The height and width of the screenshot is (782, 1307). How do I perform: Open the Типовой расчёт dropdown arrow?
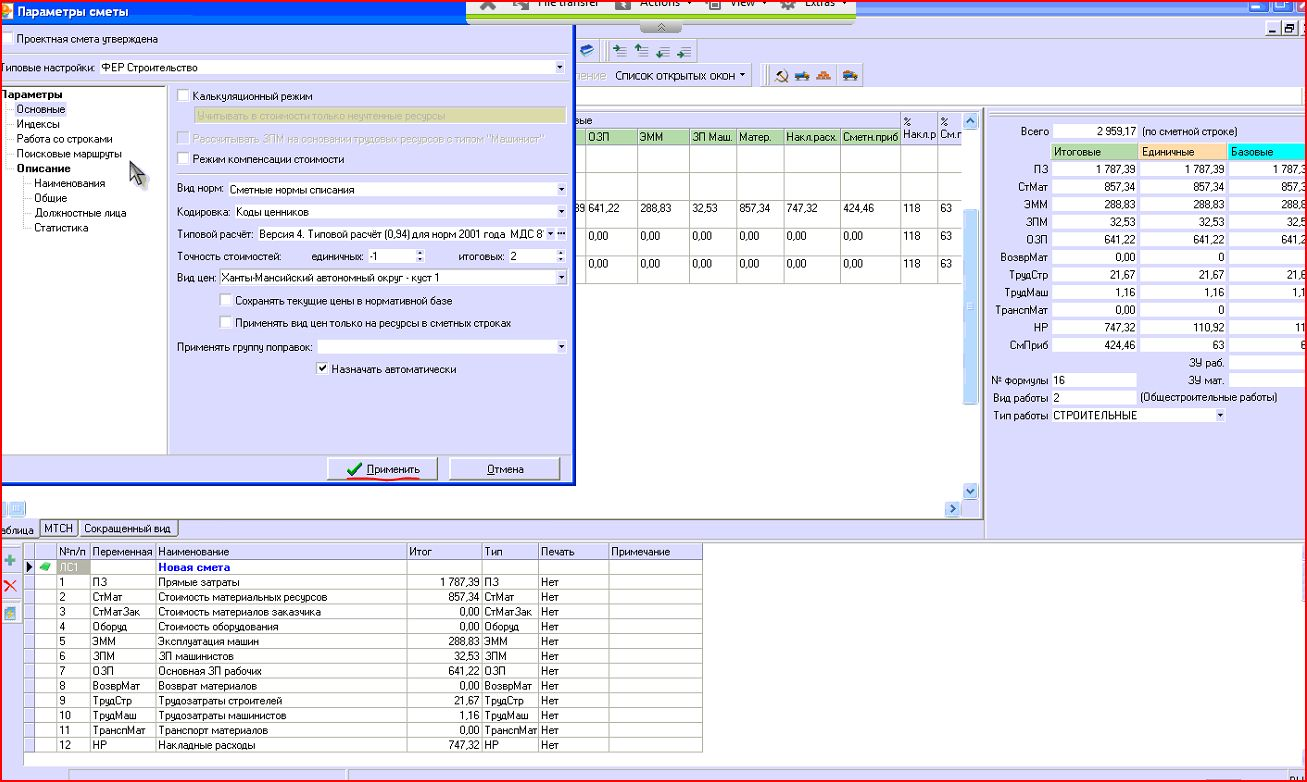tap(550, 233)
